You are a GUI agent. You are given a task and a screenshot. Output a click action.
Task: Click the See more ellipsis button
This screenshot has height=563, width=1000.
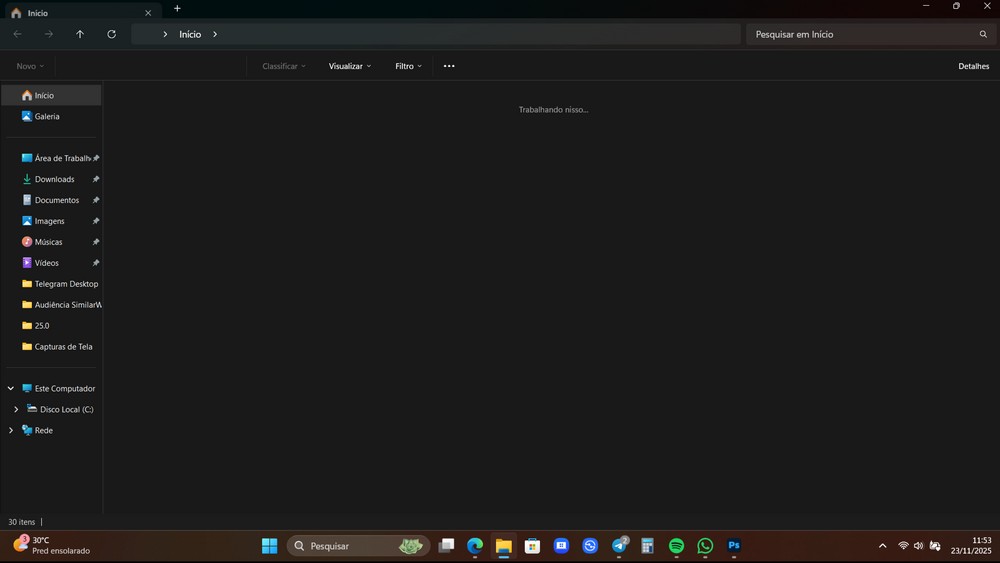coord(449,66)
